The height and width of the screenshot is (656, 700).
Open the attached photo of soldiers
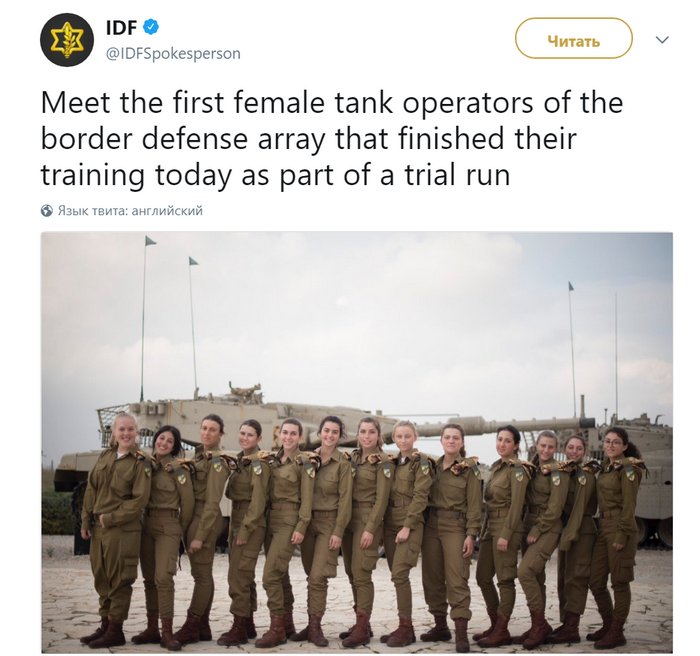pyautogui.click(x=357, y=442)
